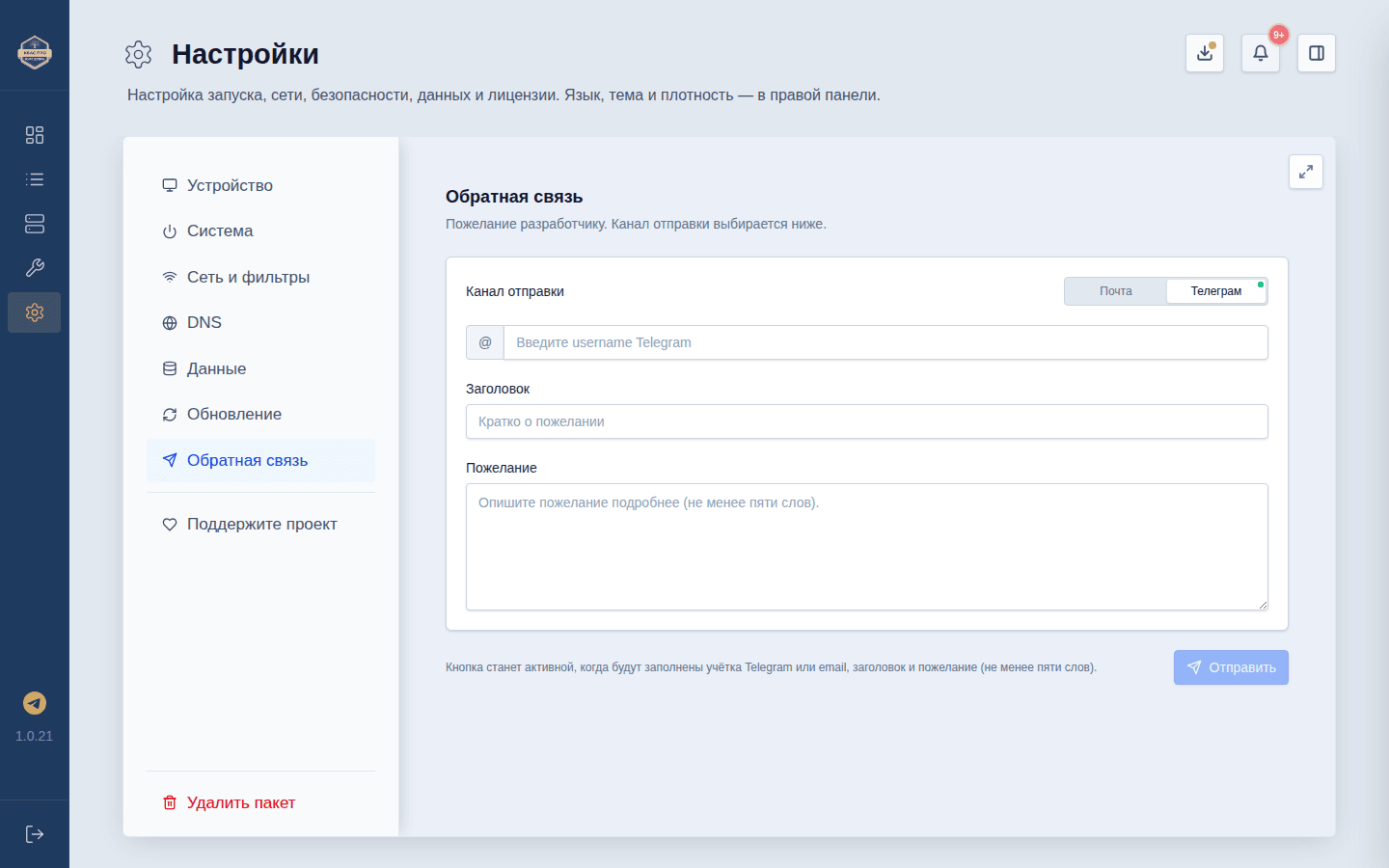Open the servers icon in sidebar

click(35, 224)
